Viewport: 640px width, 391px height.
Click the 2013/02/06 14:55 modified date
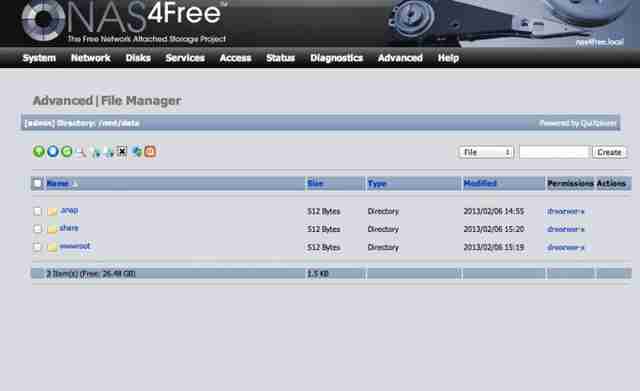coord(493,211)
